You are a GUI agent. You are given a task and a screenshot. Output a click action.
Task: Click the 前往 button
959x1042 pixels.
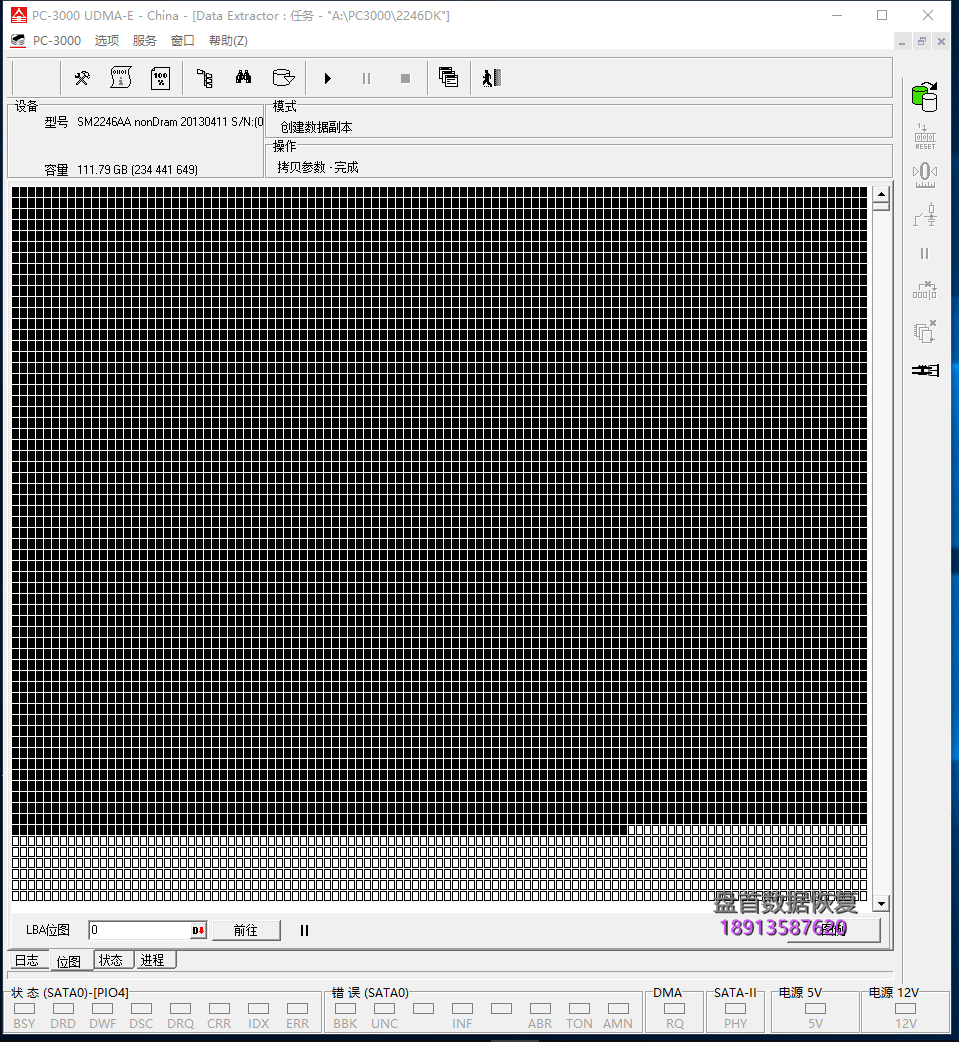pos(246,930)
